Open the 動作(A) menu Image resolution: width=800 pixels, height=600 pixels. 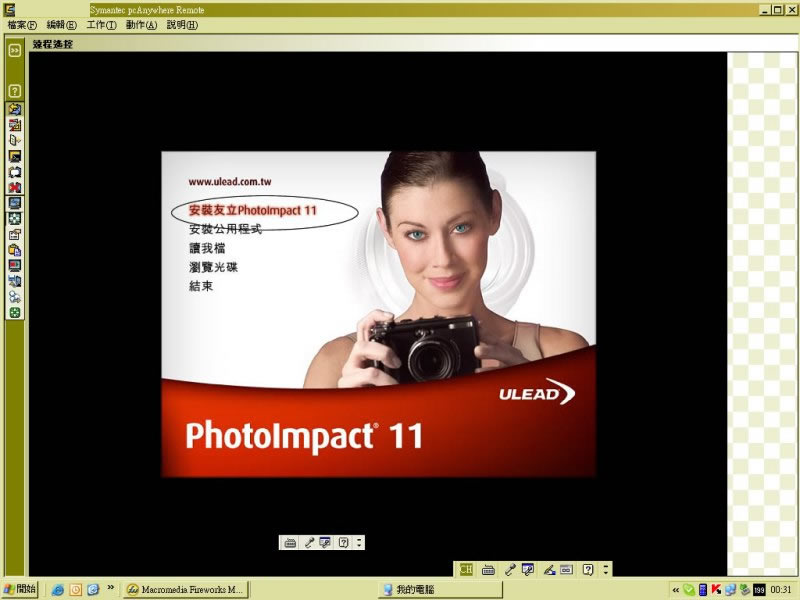(141, 25)
